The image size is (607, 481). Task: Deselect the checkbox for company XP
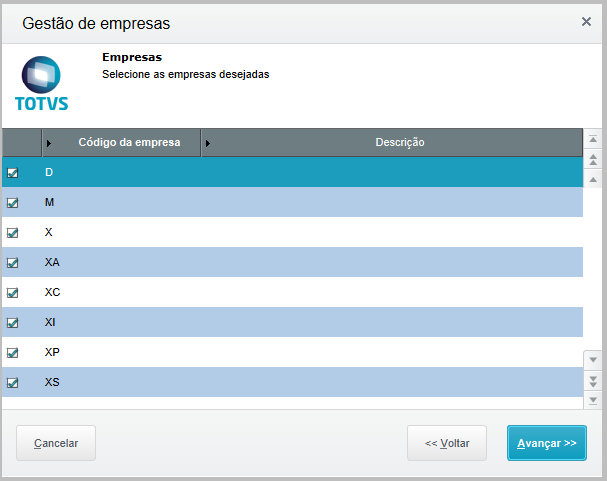[13, 353]
